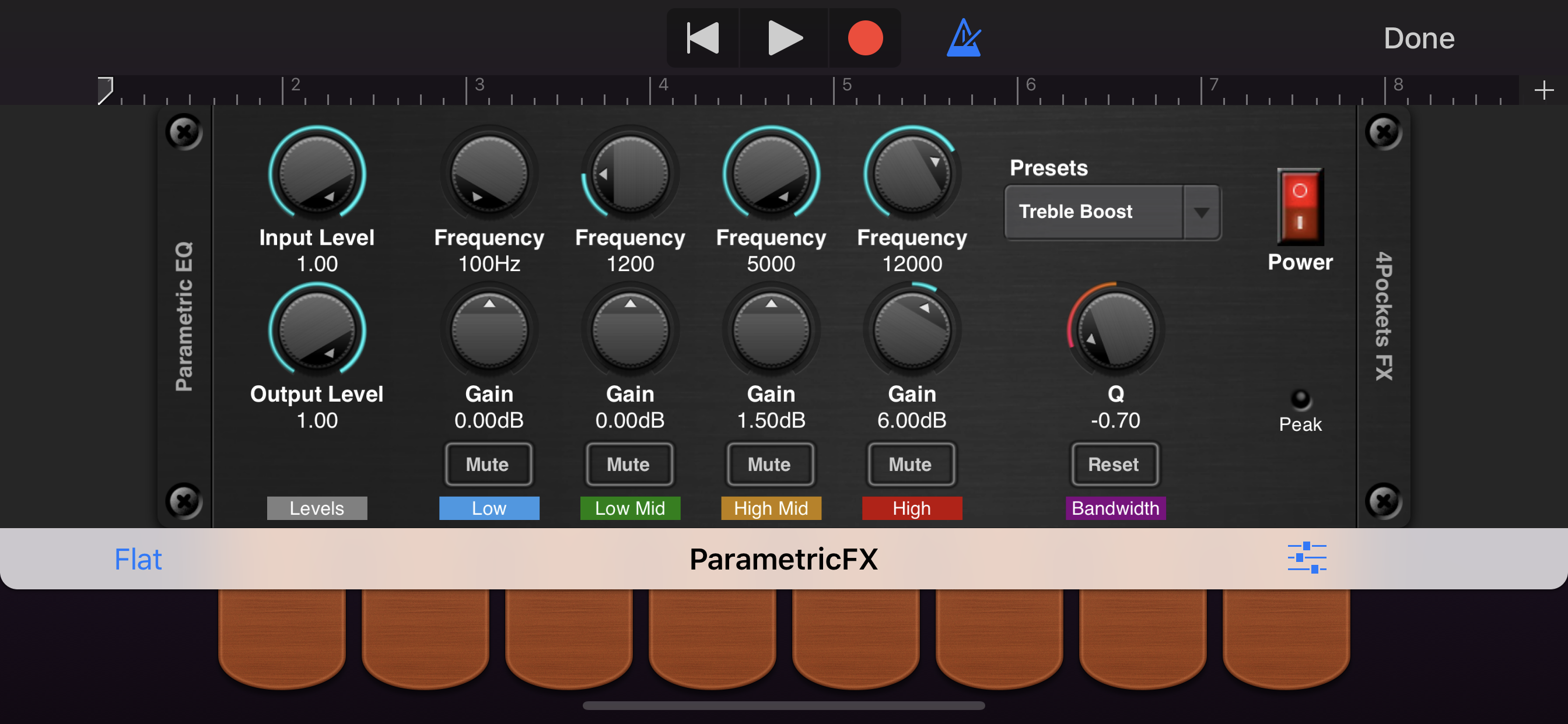This screenshot has width=1568, height=724.
Task: Click the plus icon to add a song section
Action: click(x=1543, y=91)
